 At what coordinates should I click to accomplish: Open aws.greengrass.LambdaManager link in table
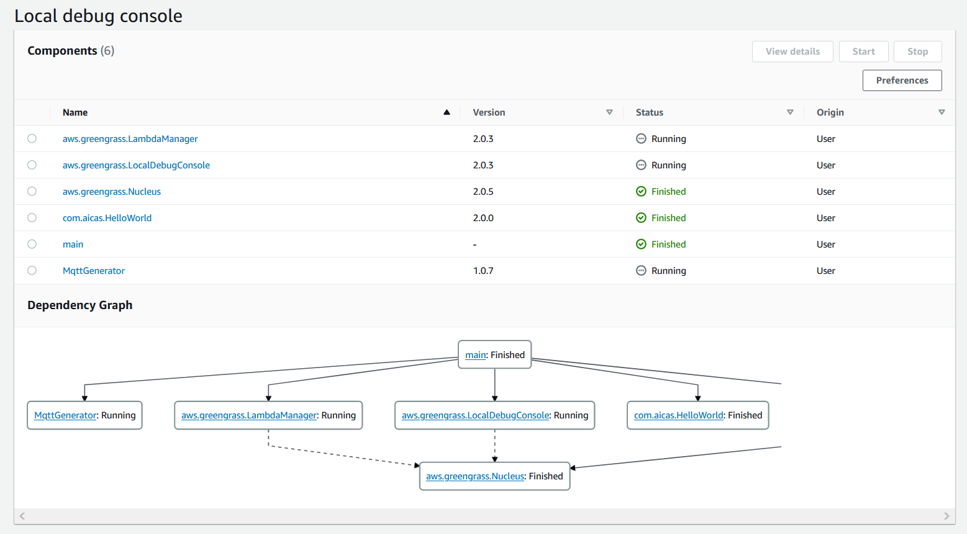[x=130, y=139]
